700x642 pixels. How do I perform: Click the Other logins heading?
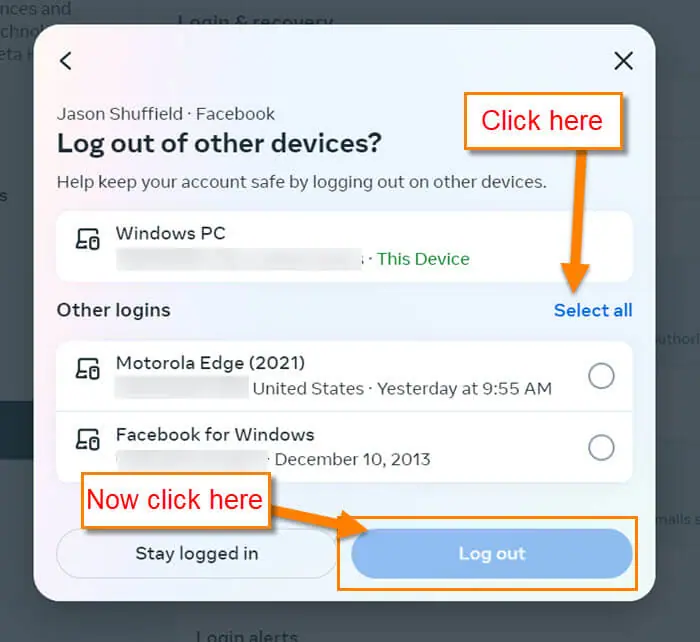113,310
